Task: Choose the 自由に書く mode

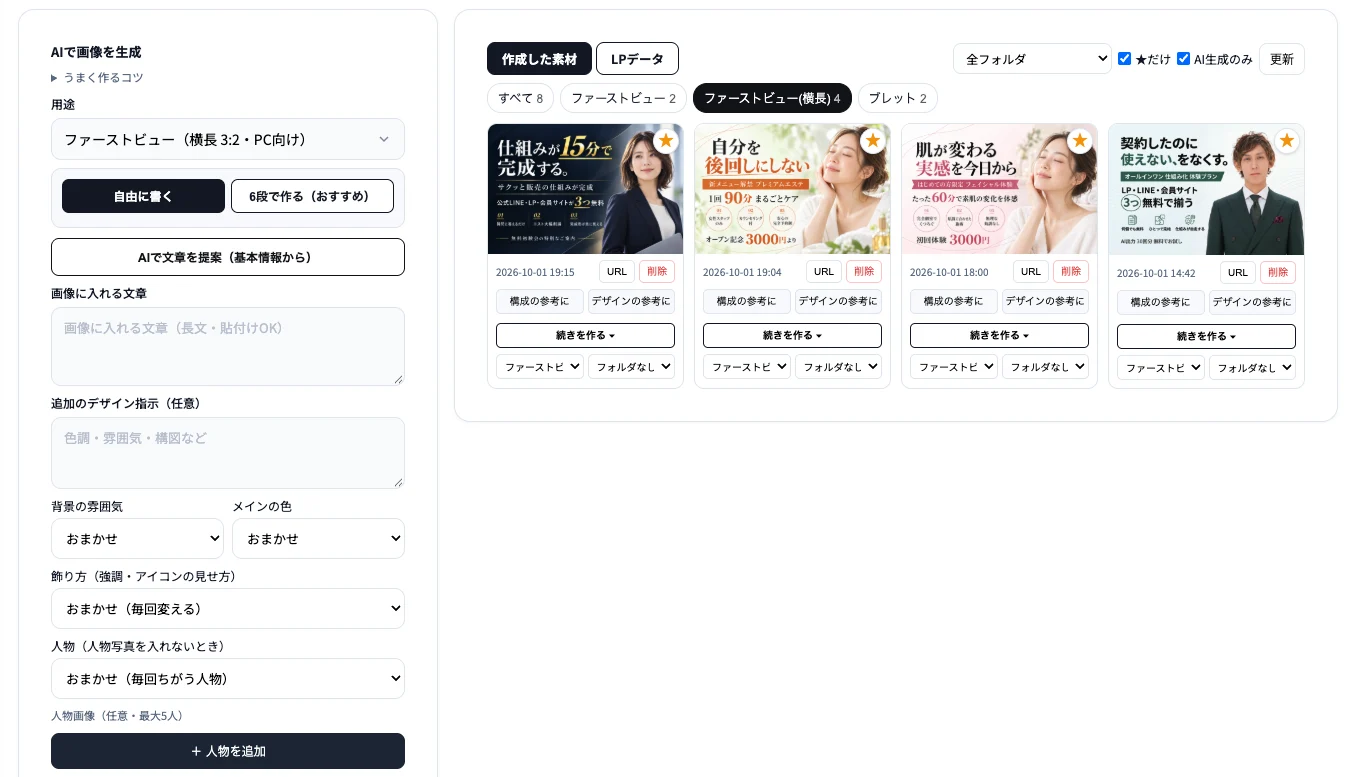Action: click(143, 196)
